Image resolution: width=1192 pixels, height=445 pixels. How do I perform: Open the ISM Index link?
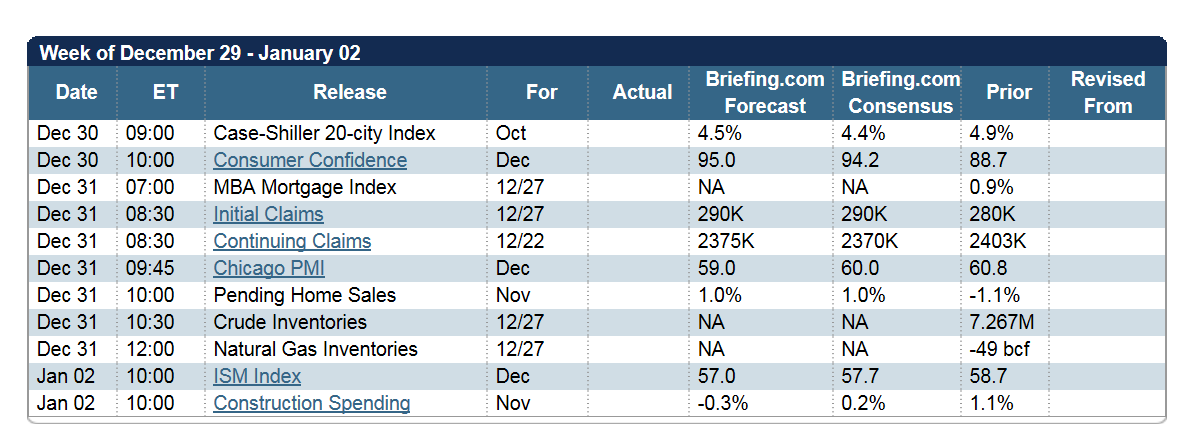click(257, 376)
